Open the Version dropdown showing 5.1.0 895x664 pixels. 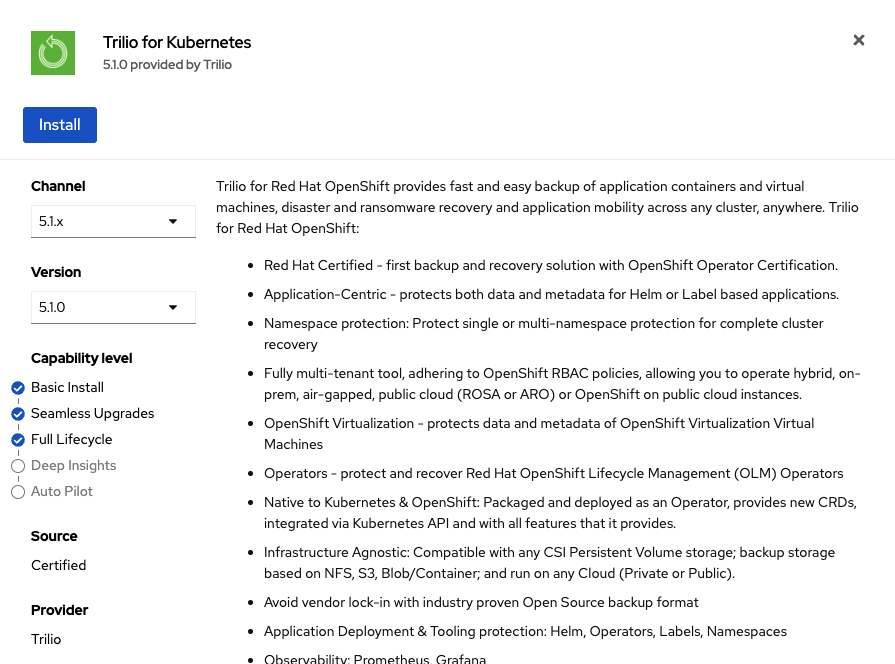113,308
